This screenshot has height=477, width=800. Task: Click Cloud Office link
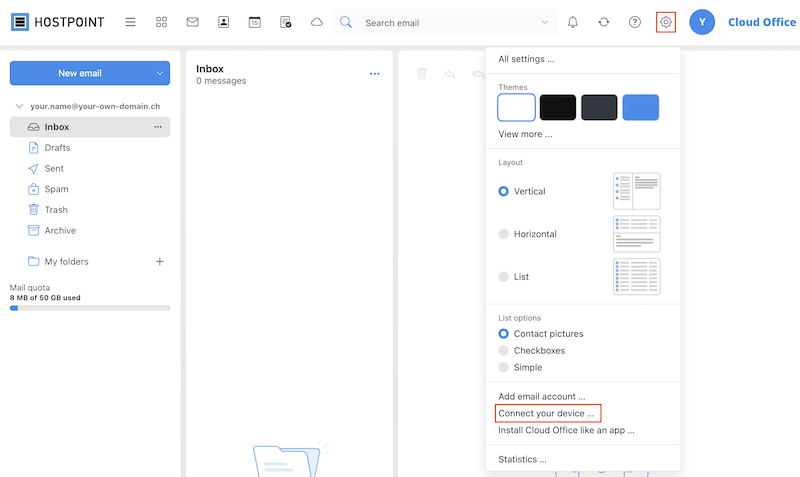coord(761,22)
